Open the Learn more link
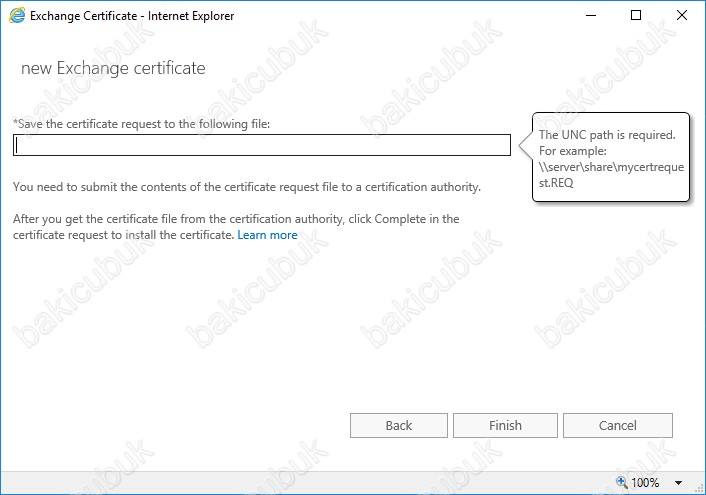Screen dimensions: 706x495 [267, 235]
